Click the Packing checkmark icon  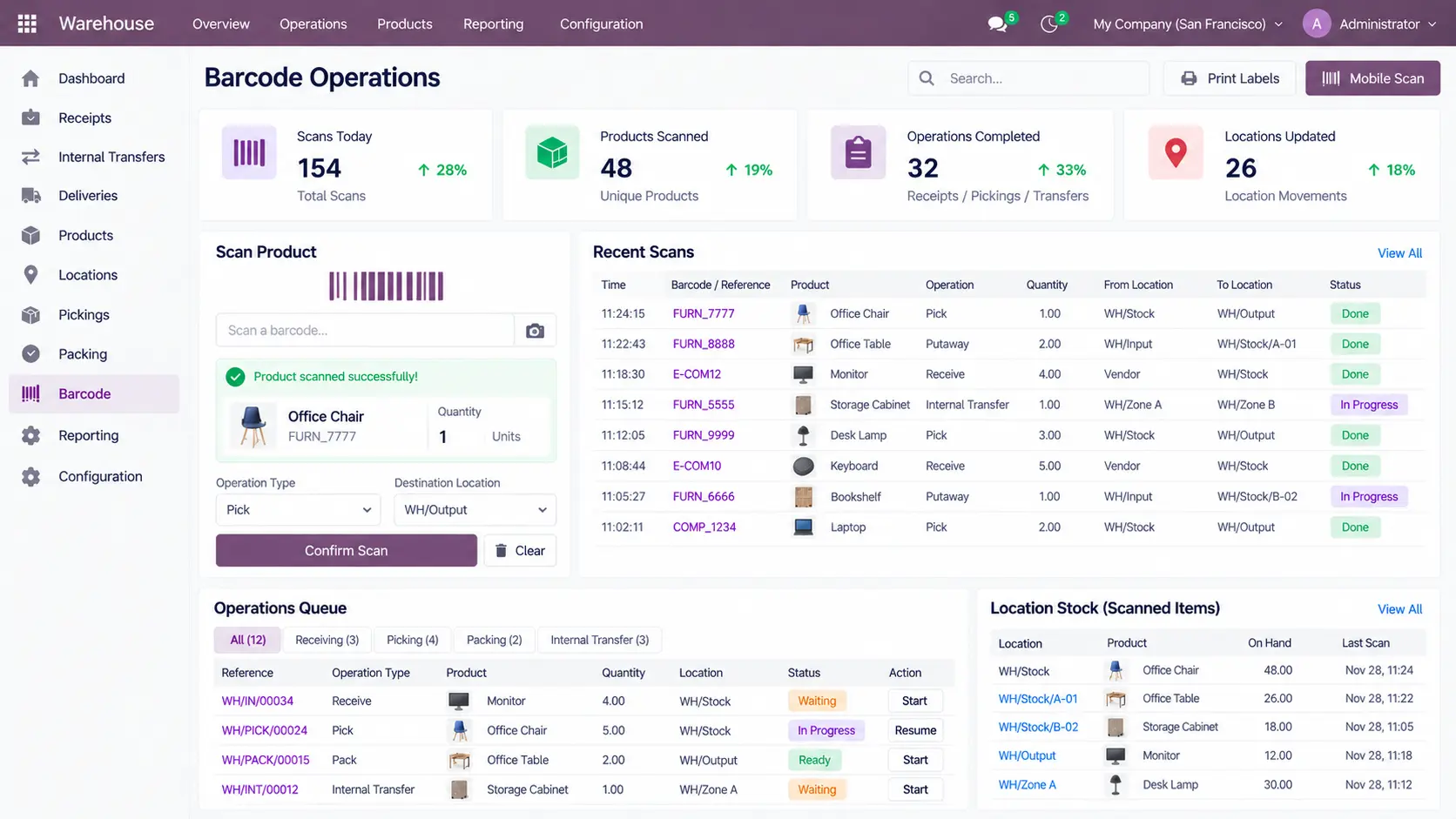[30, 354]
